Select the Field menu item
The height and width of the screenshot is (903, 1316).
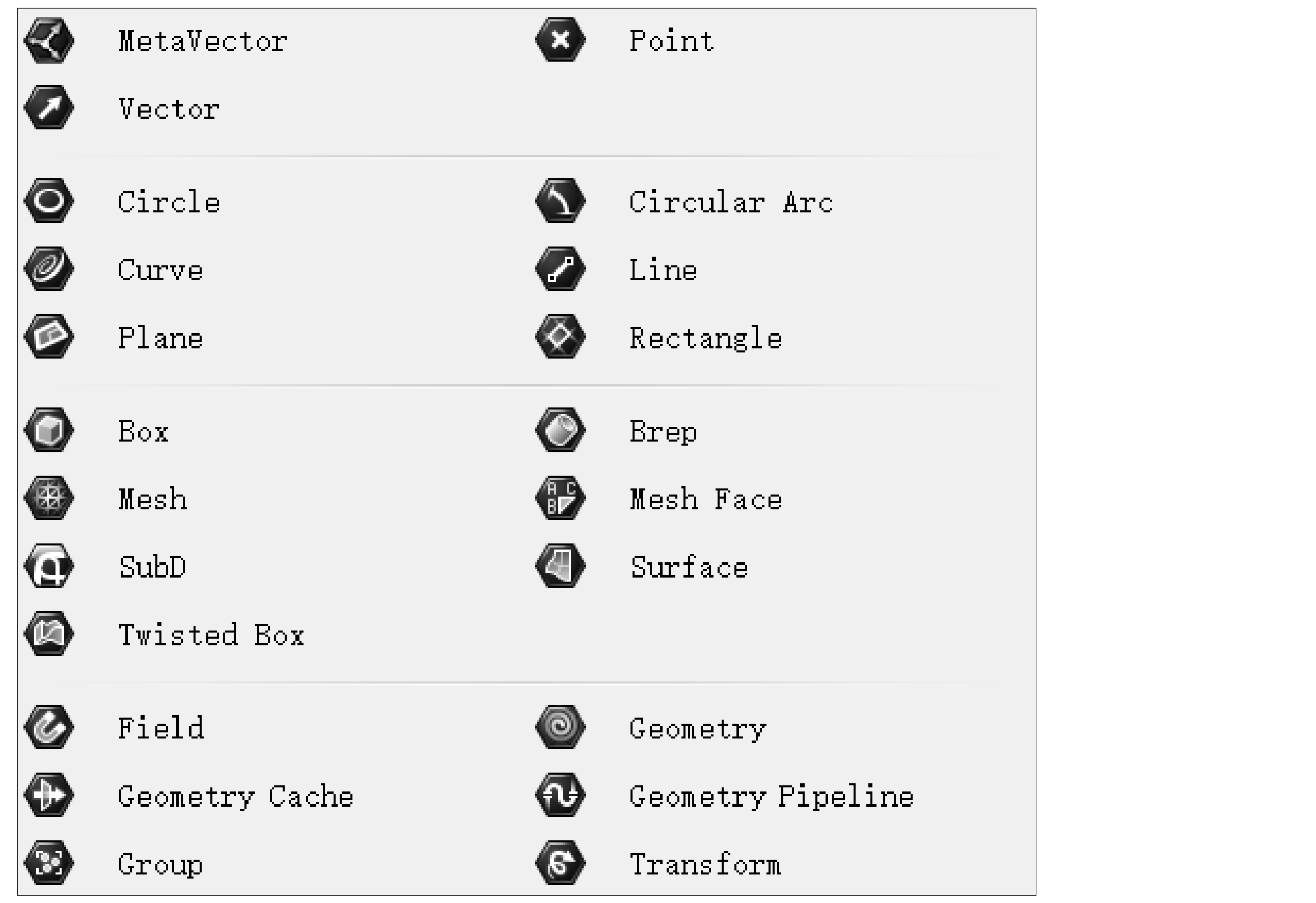[114, 727]
